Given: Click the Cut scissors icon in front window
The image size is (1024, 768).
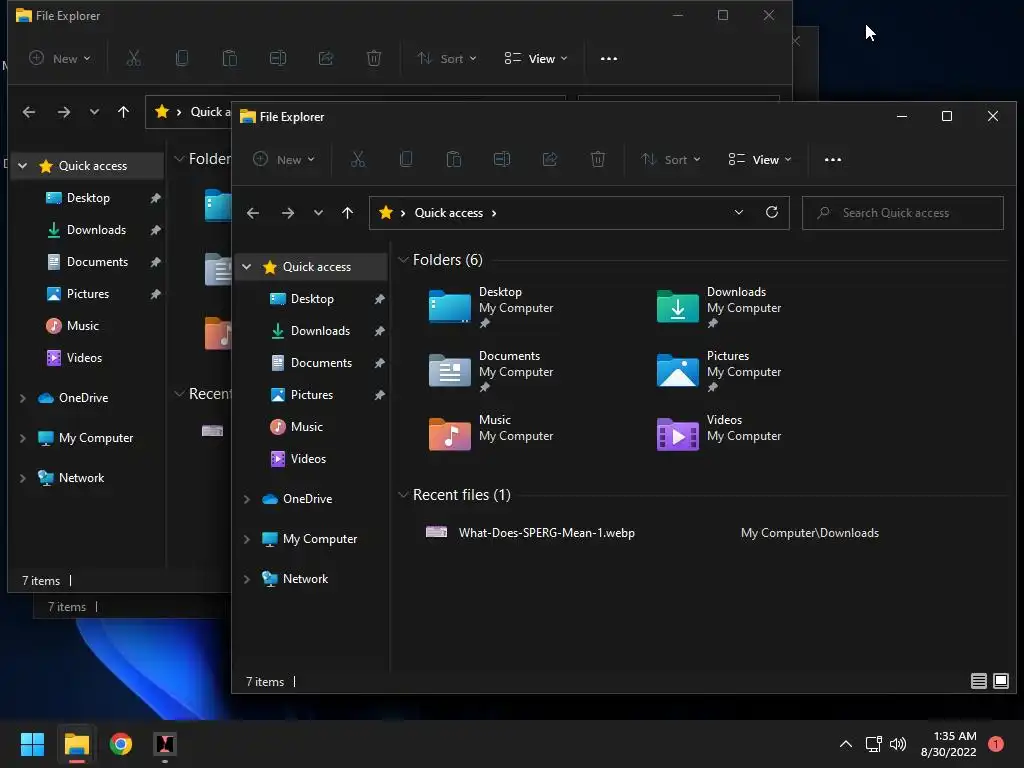Looking at the screenshot, I should 358,159.
